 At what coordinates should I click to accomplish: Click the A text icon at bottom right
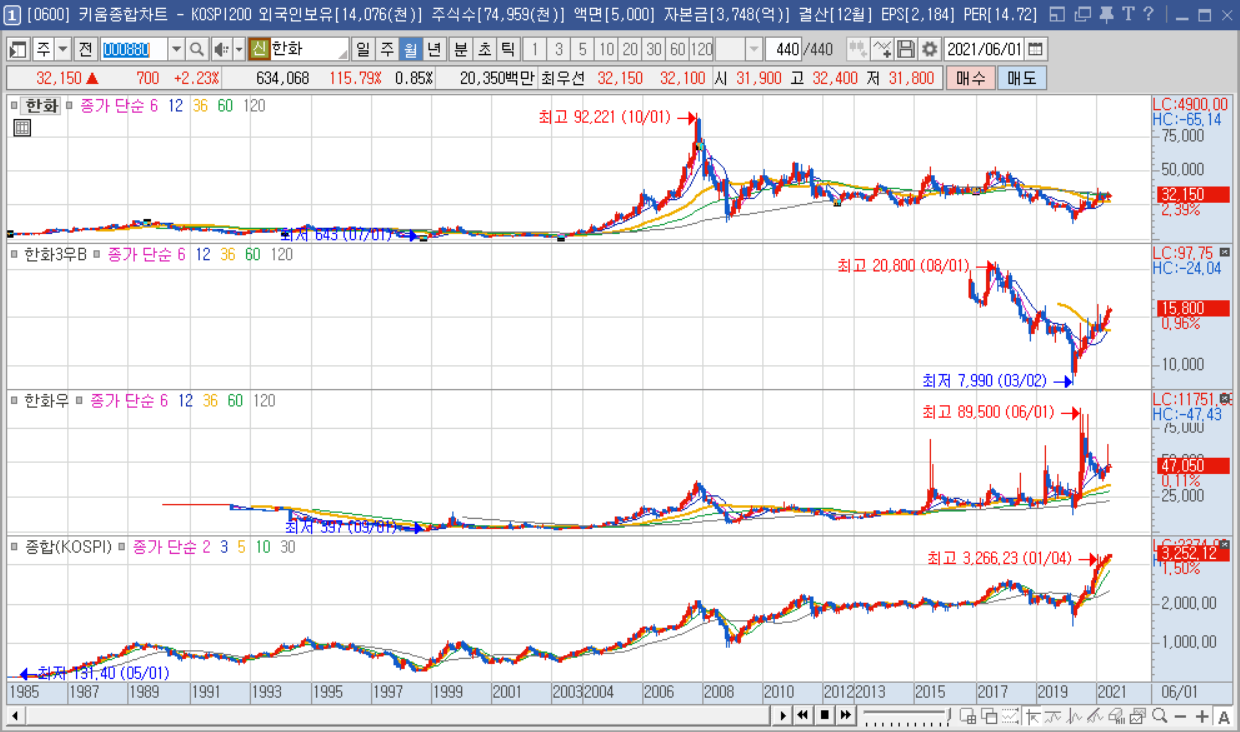(1224, 716)
